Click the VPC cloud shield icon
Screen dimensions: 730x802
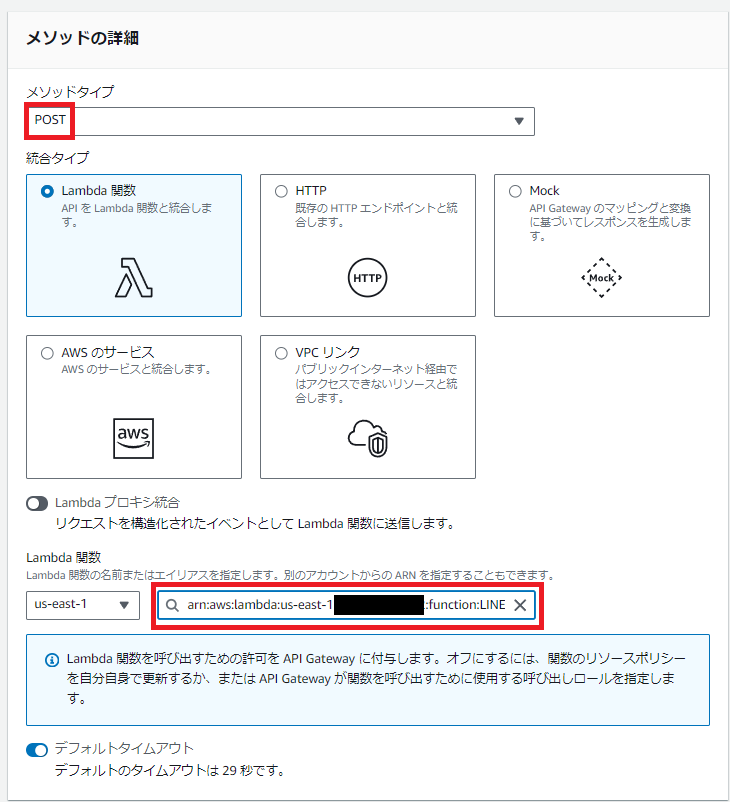tap(368, 438)
